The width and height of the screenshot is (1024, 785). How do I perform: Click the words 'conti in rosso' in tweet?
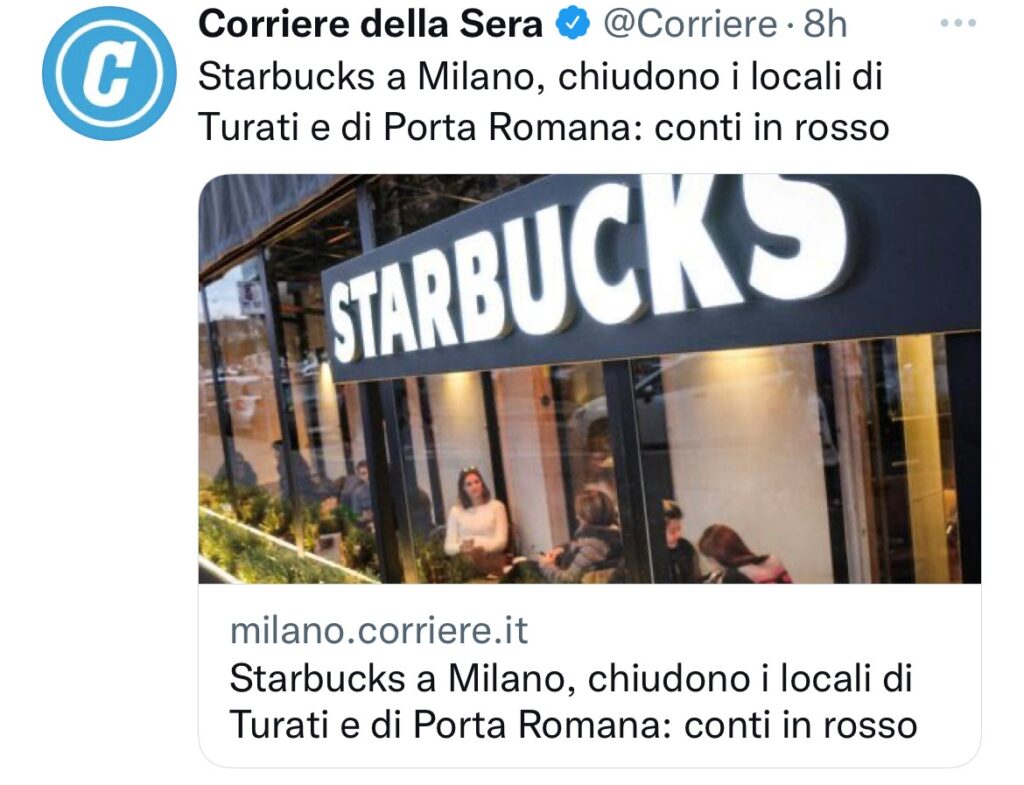click(771, 127)
